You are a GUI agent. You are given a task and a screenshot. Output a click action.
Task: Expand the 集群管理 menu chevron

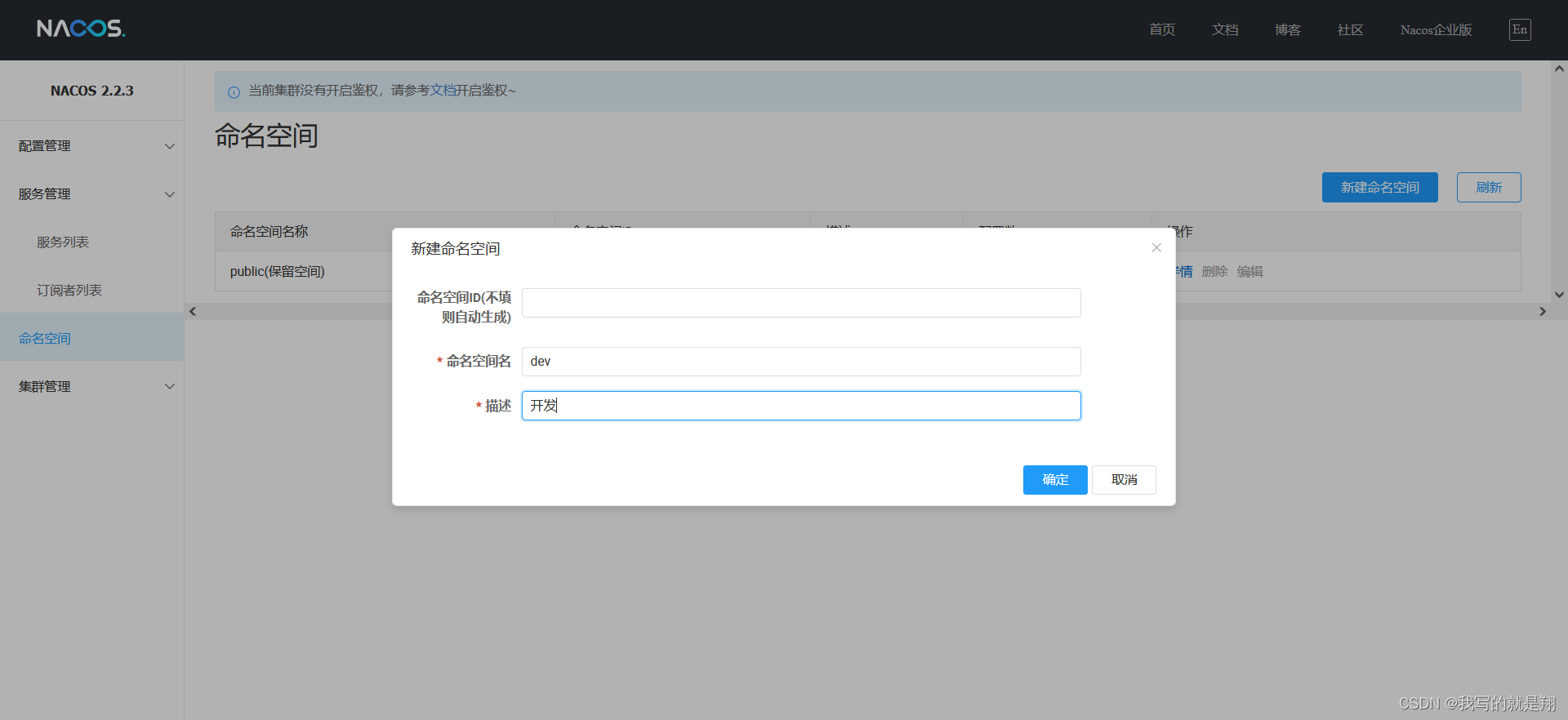pyautogui.click(x=170, y=386)
